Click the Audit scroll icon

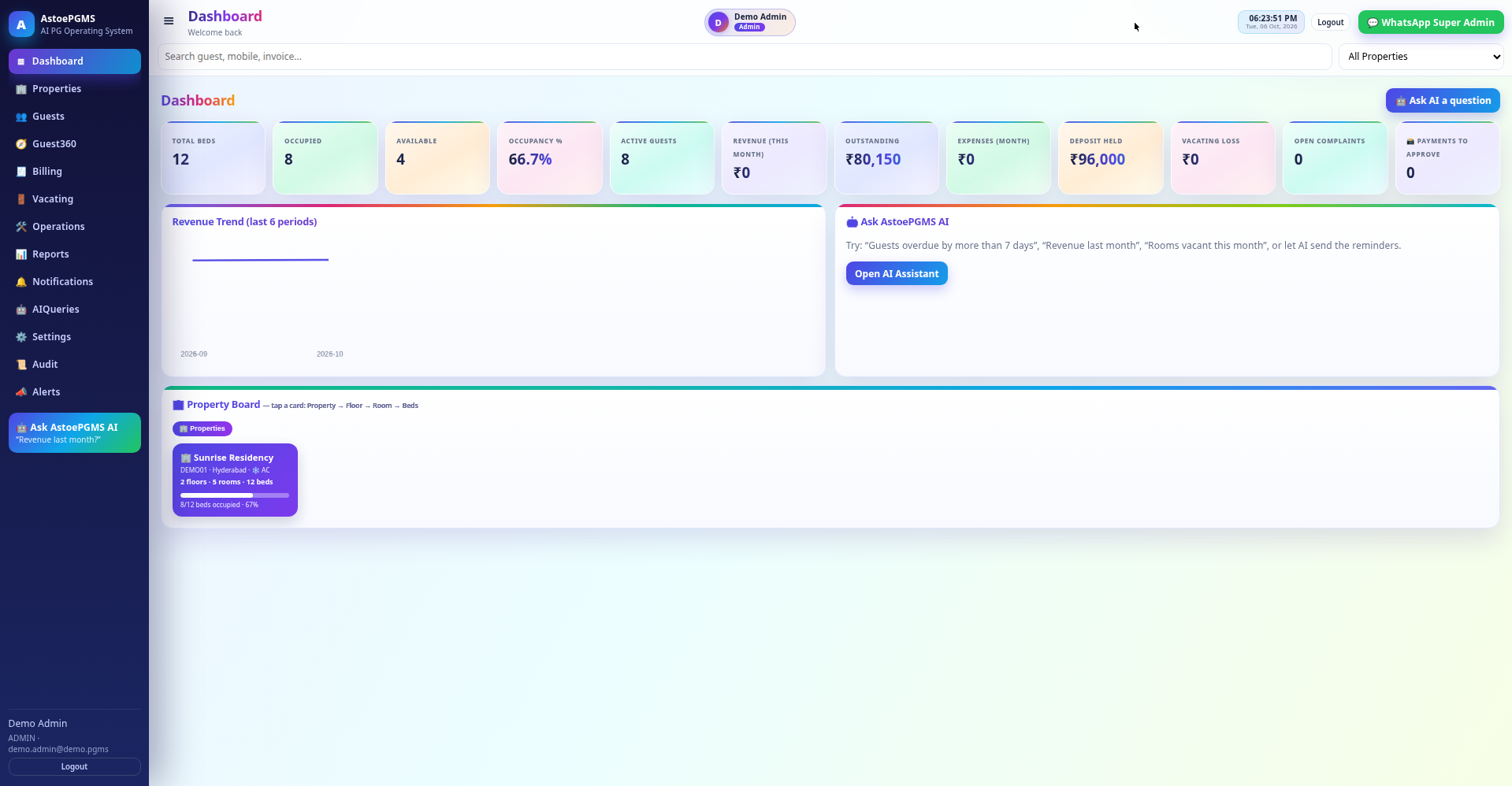21,365
